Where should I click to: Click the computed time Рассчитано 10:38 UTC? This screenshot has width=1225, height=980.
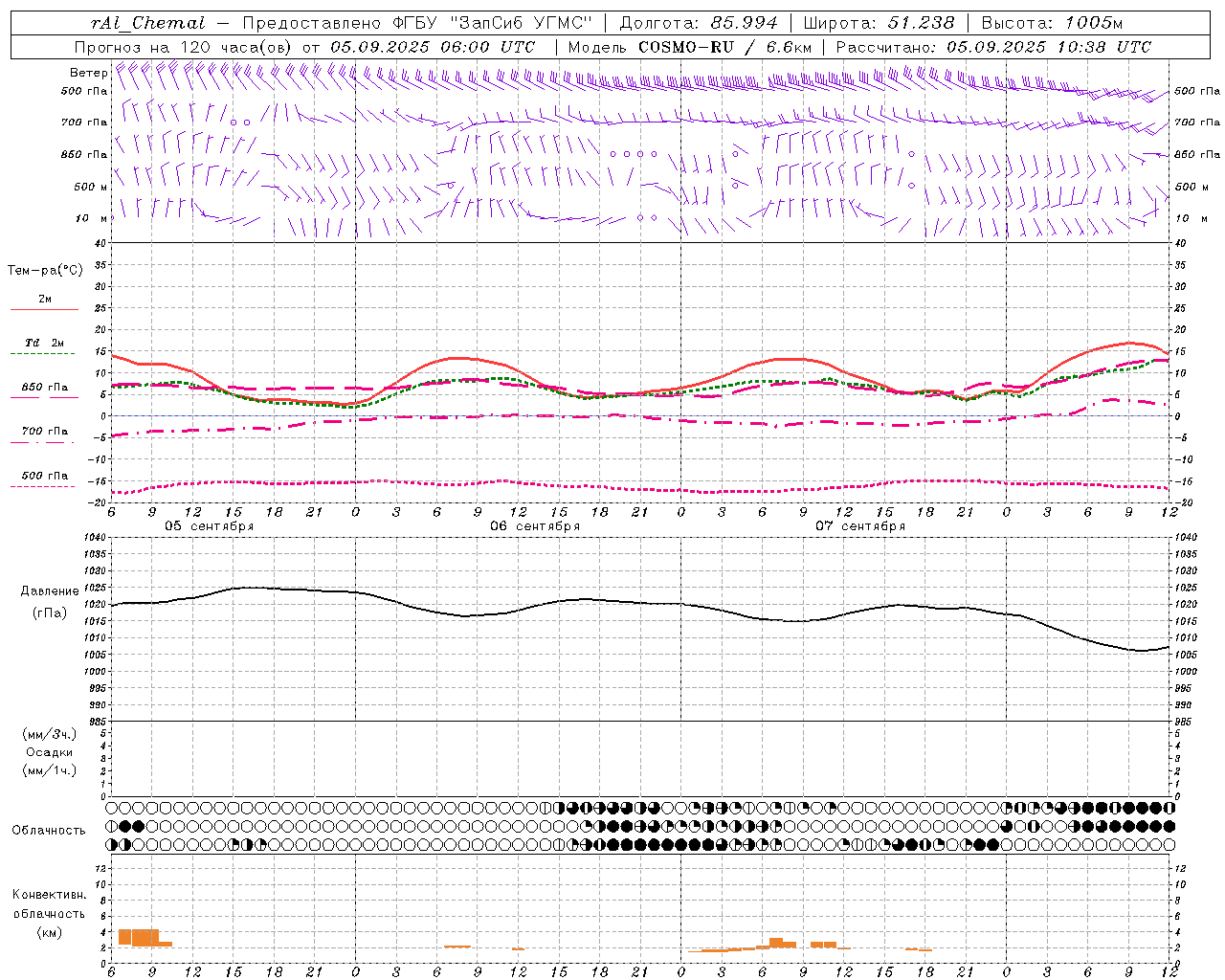click(x=993, y=47)
